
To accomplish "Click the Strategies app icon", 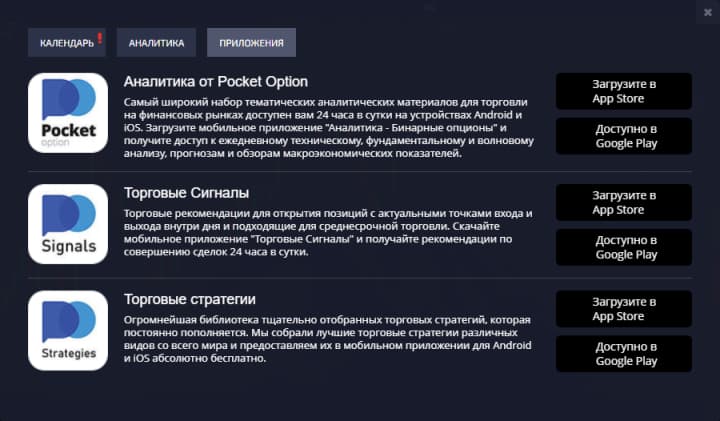I will tap(68, 330).
